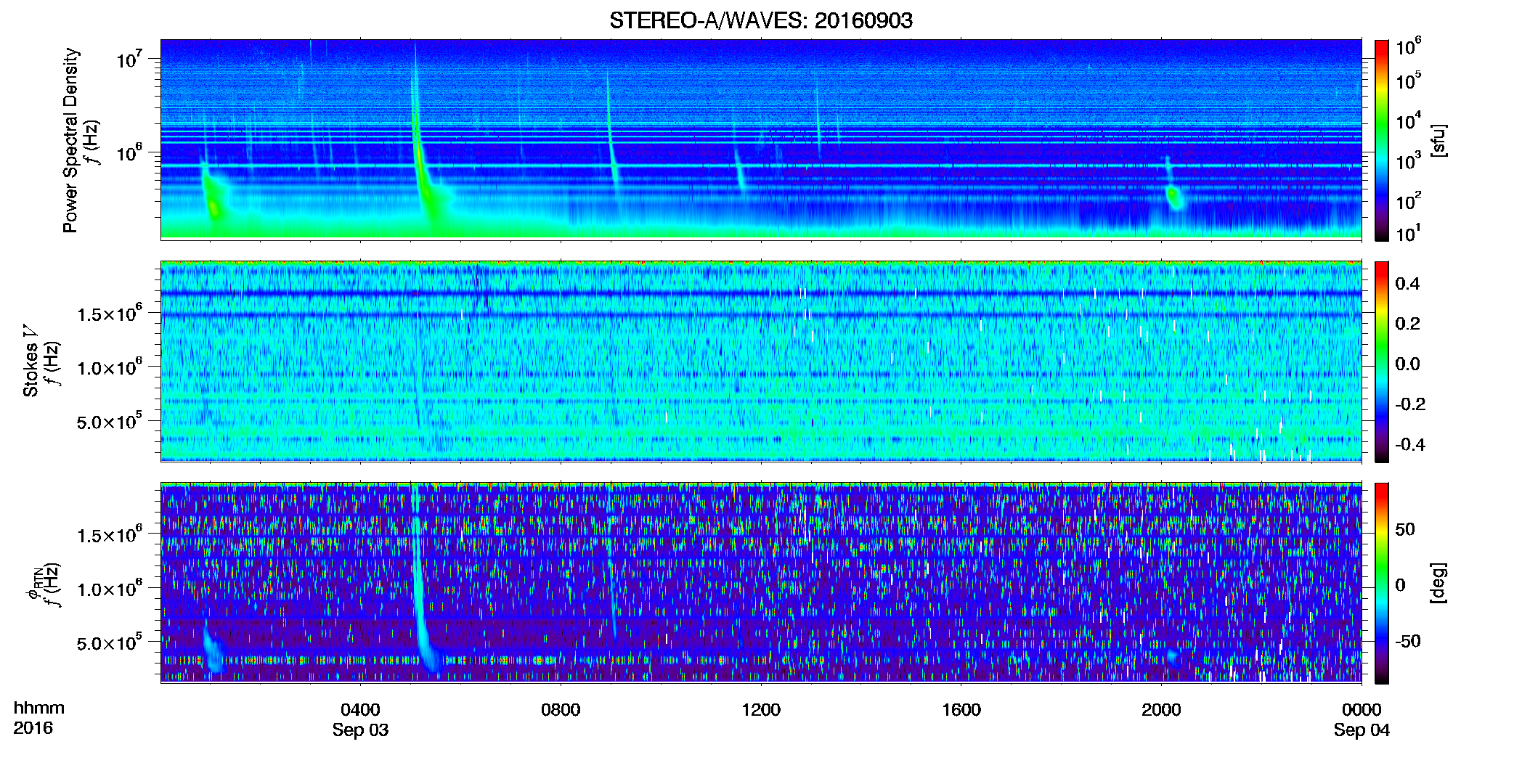This screenshot has width=1522, height=784.
Task: Click the 0000 time tick label
Action: 1362,710
